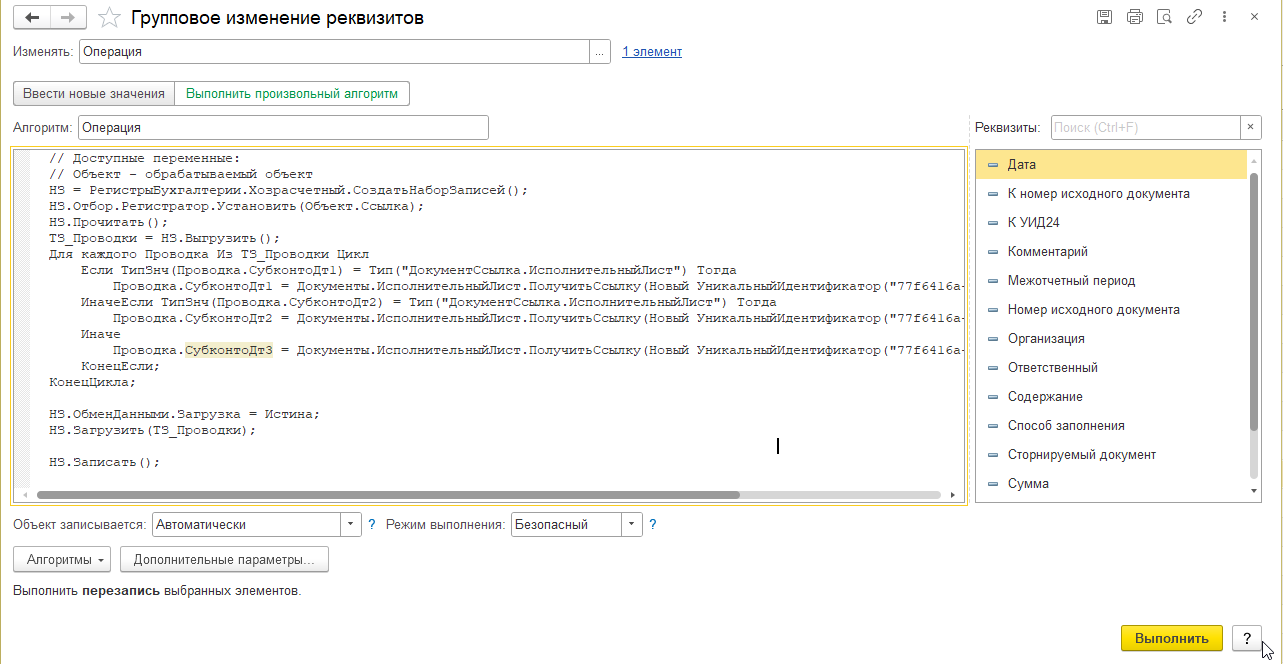Click the printer icon

tap(1134, 17)
